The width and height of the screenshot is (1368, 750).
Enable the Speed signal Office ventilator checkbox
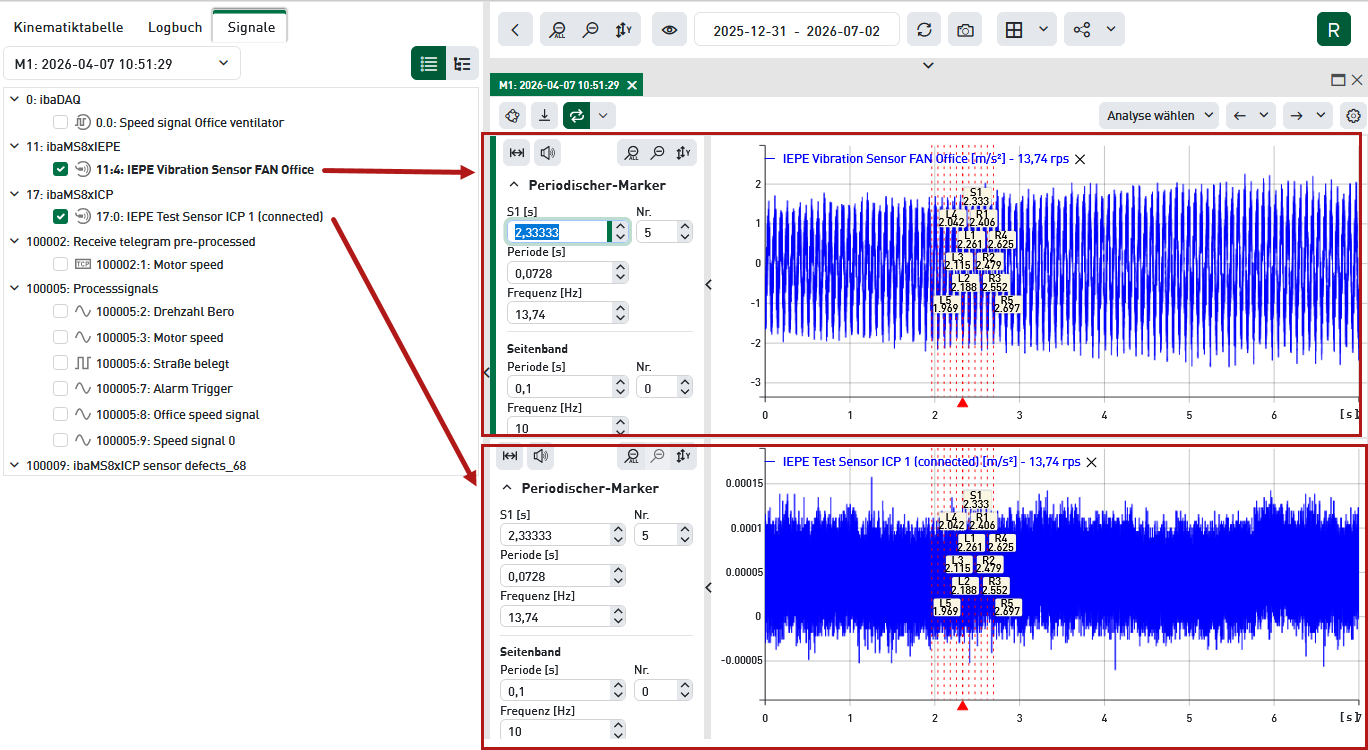pyautogui.click(x=60, y=122)
